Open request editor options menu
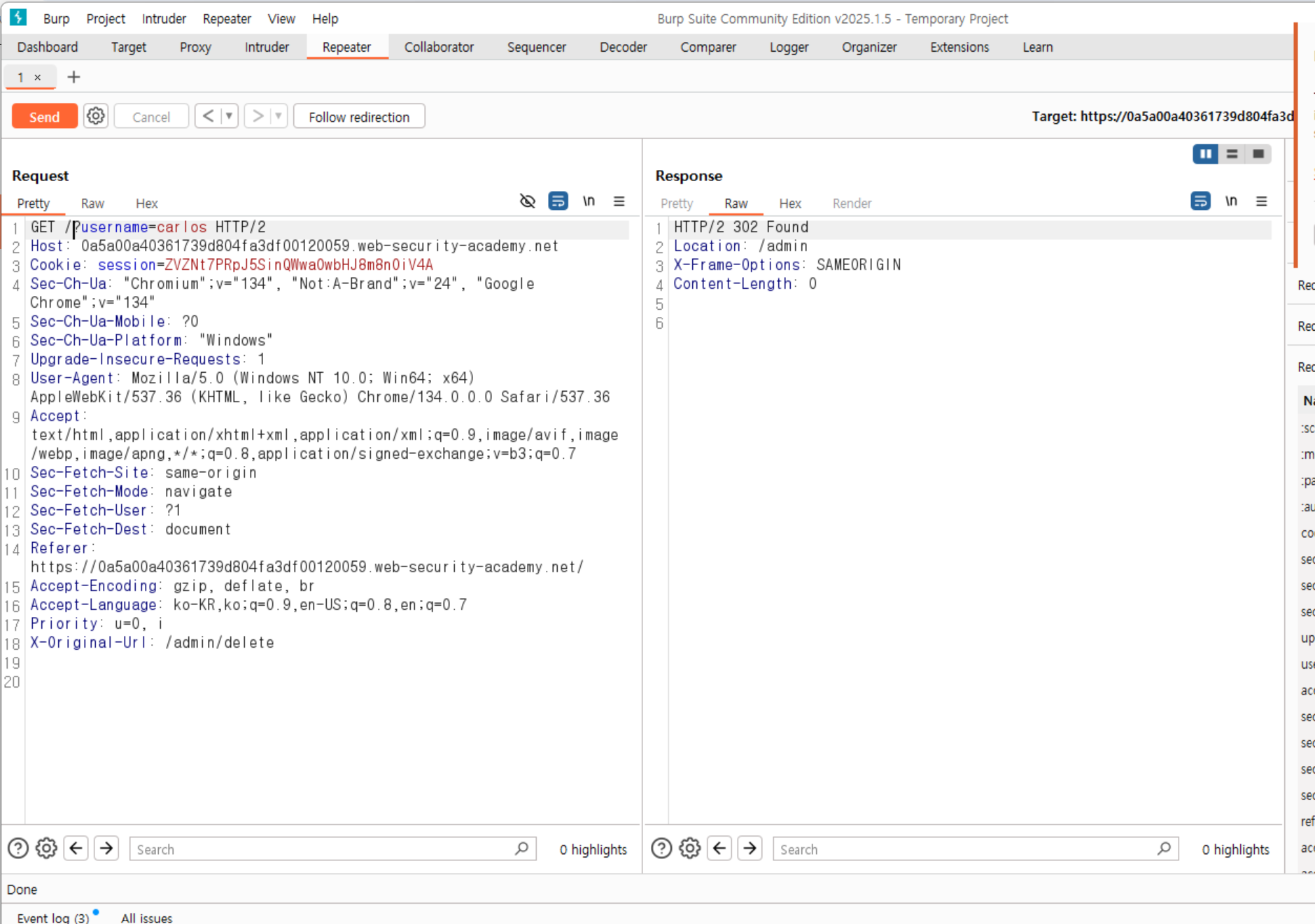Image resolution: width=1315 pixels, height=924 pixels. (619, 201)
